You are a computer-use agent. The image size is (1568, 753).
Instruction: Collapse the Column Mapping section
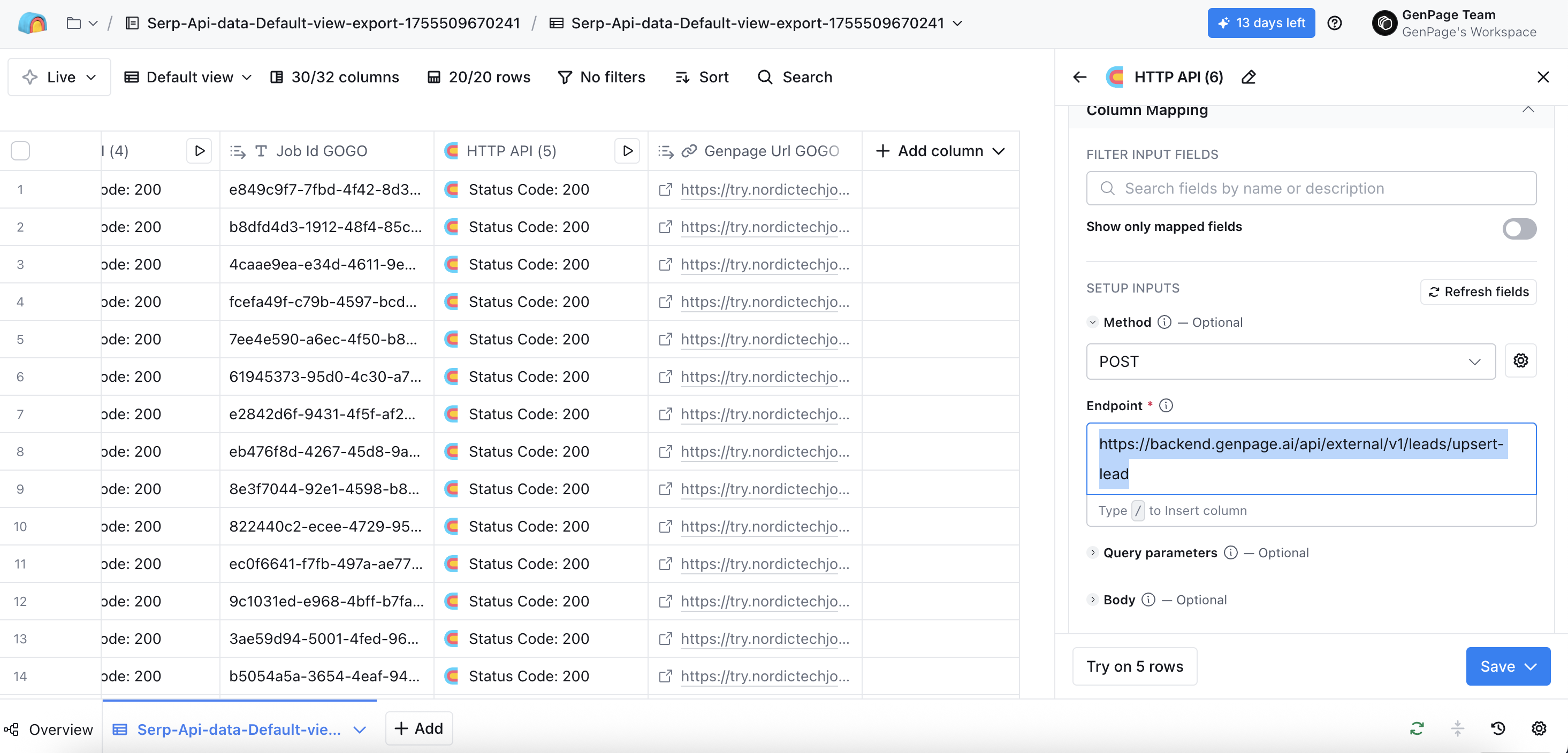1528,110
